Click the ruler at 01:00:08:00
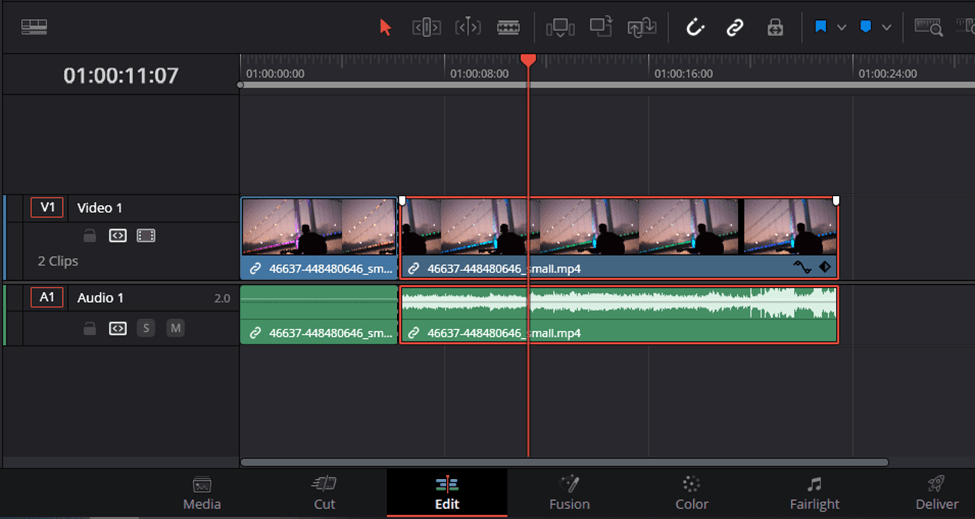This screenshot has width=975, height=519. (x=479, y=73)
